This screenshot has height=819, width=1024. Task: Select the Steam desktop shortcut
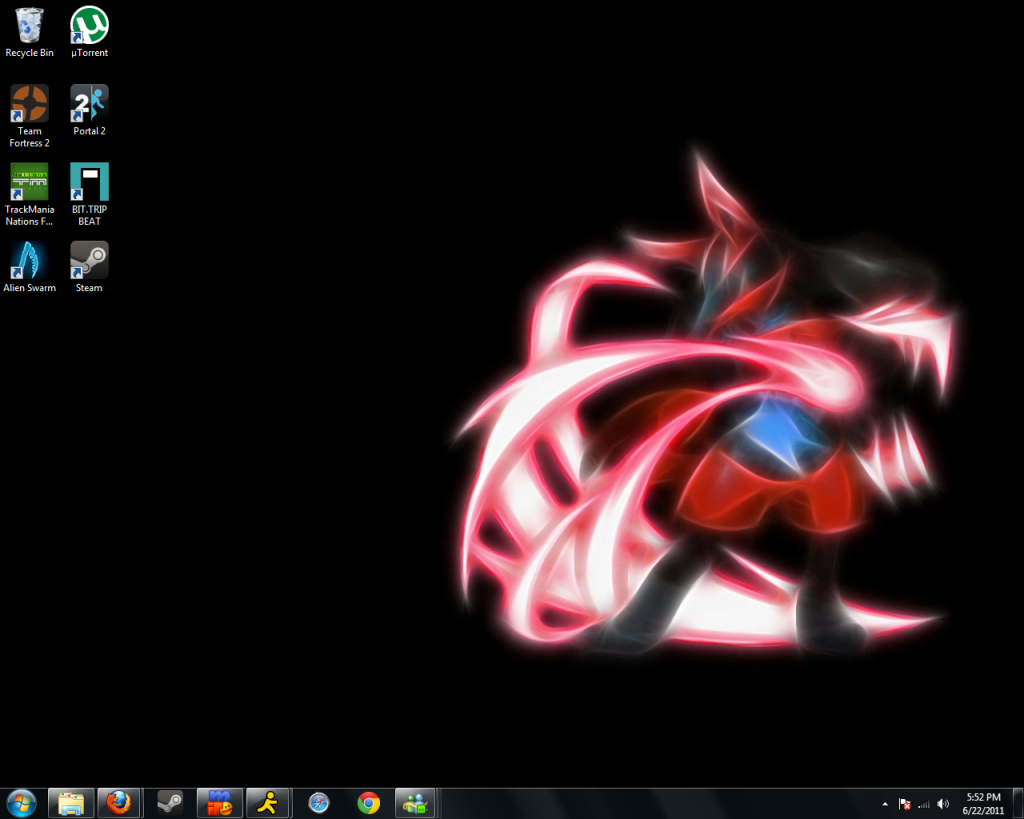point(89,267)
